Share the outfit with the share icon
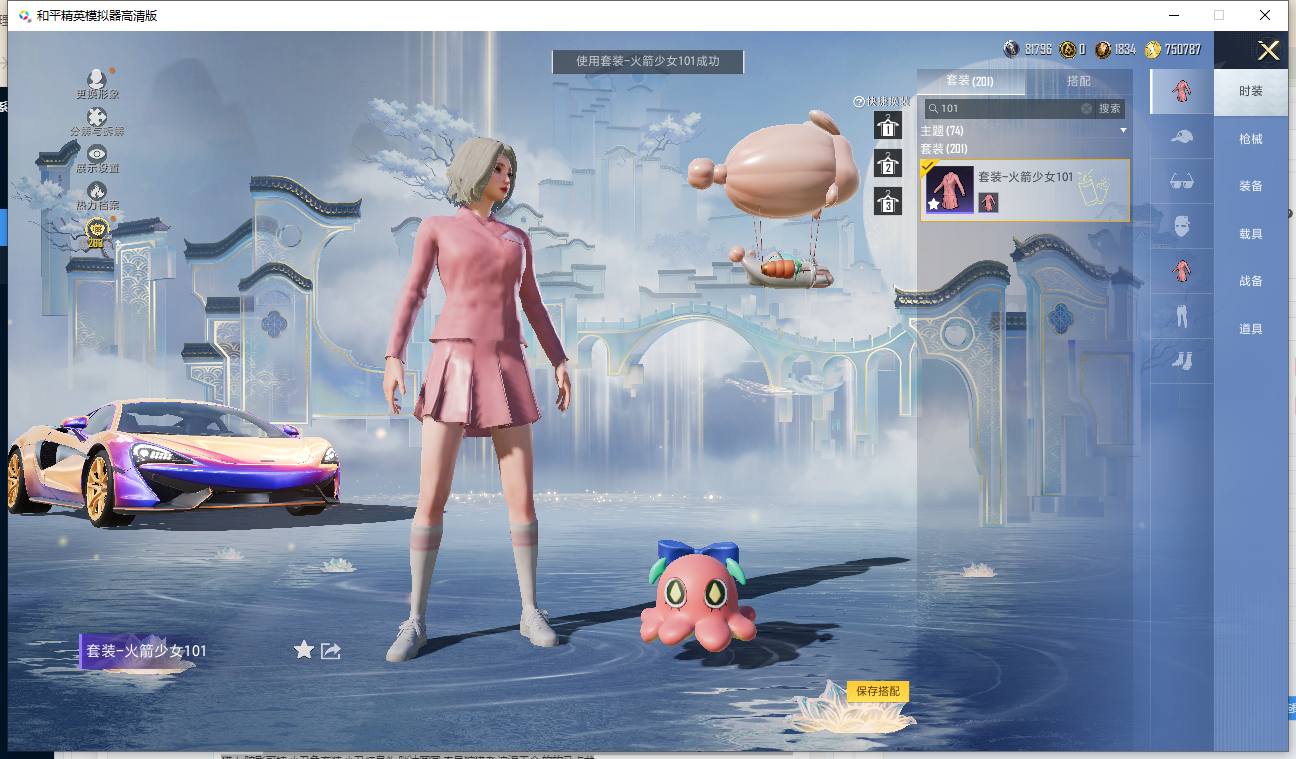Image resolution: width=1296 pixels, height=759 pixels. coord(331,651)
